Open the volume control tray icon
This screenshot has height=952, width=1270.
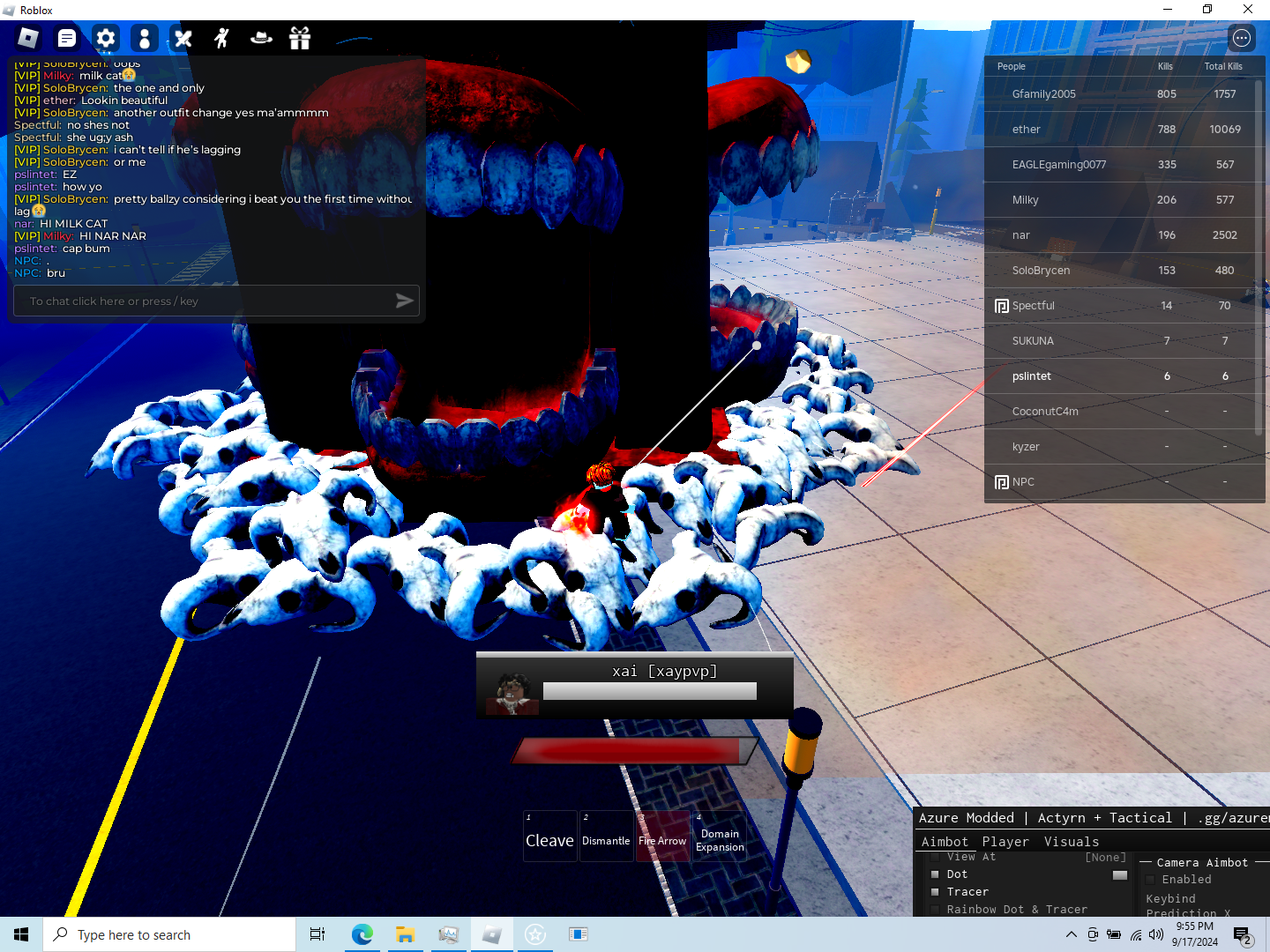(x=1156, y=934)
